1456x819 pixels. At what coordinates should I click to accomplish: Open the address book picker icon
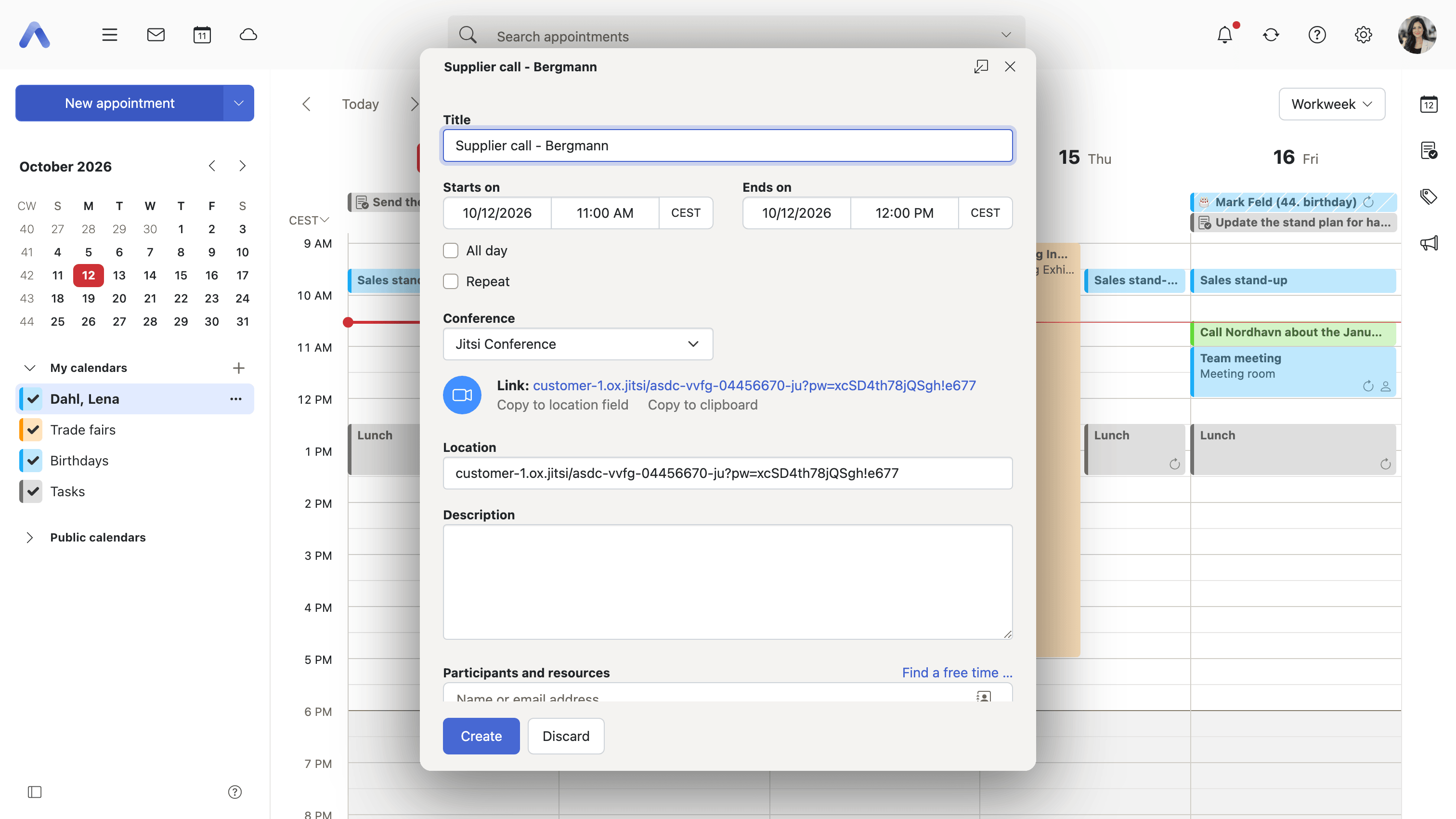(984, 696)
